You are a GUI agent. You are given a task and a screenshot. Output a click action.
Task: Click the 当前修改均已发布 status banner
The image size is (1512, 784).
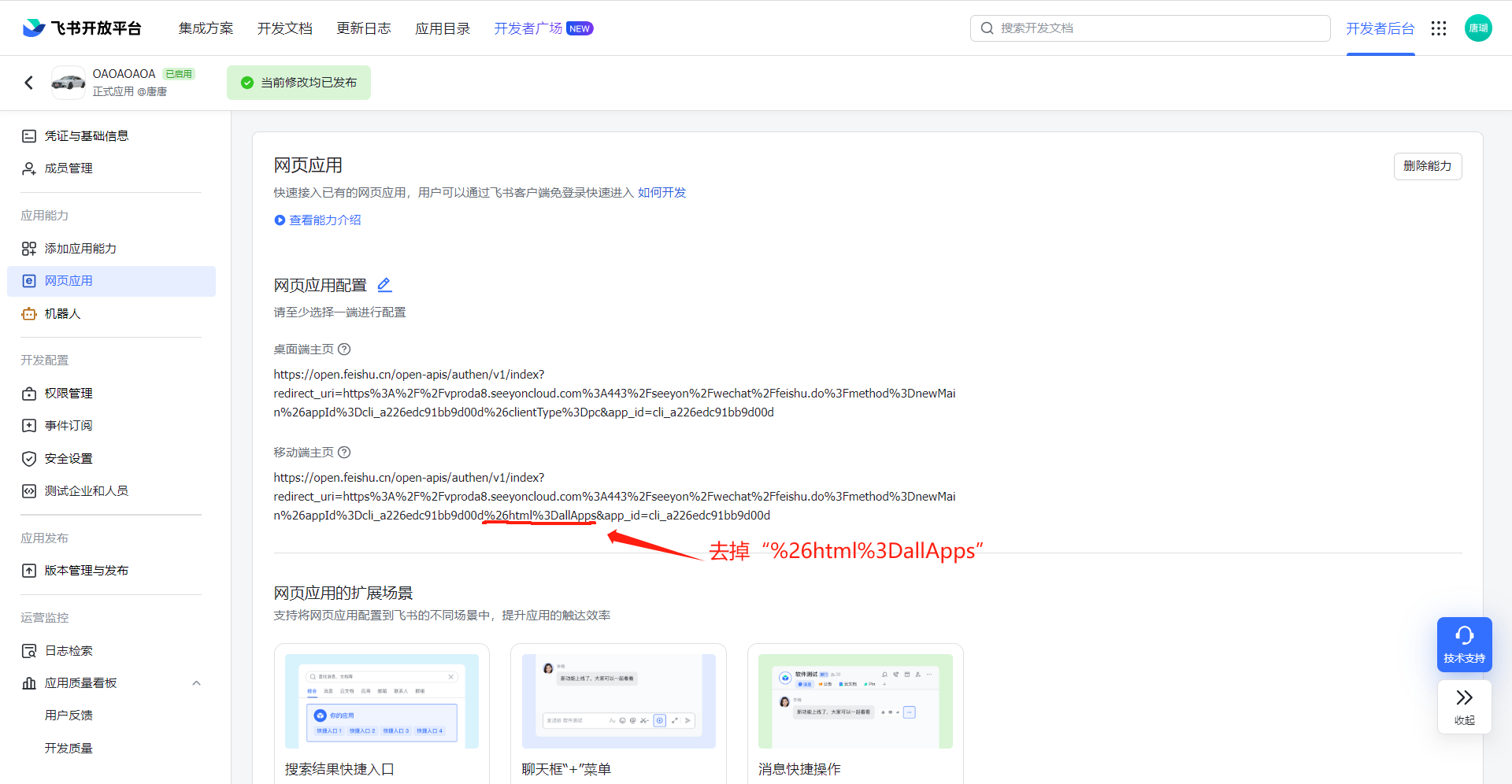point(298,83)
